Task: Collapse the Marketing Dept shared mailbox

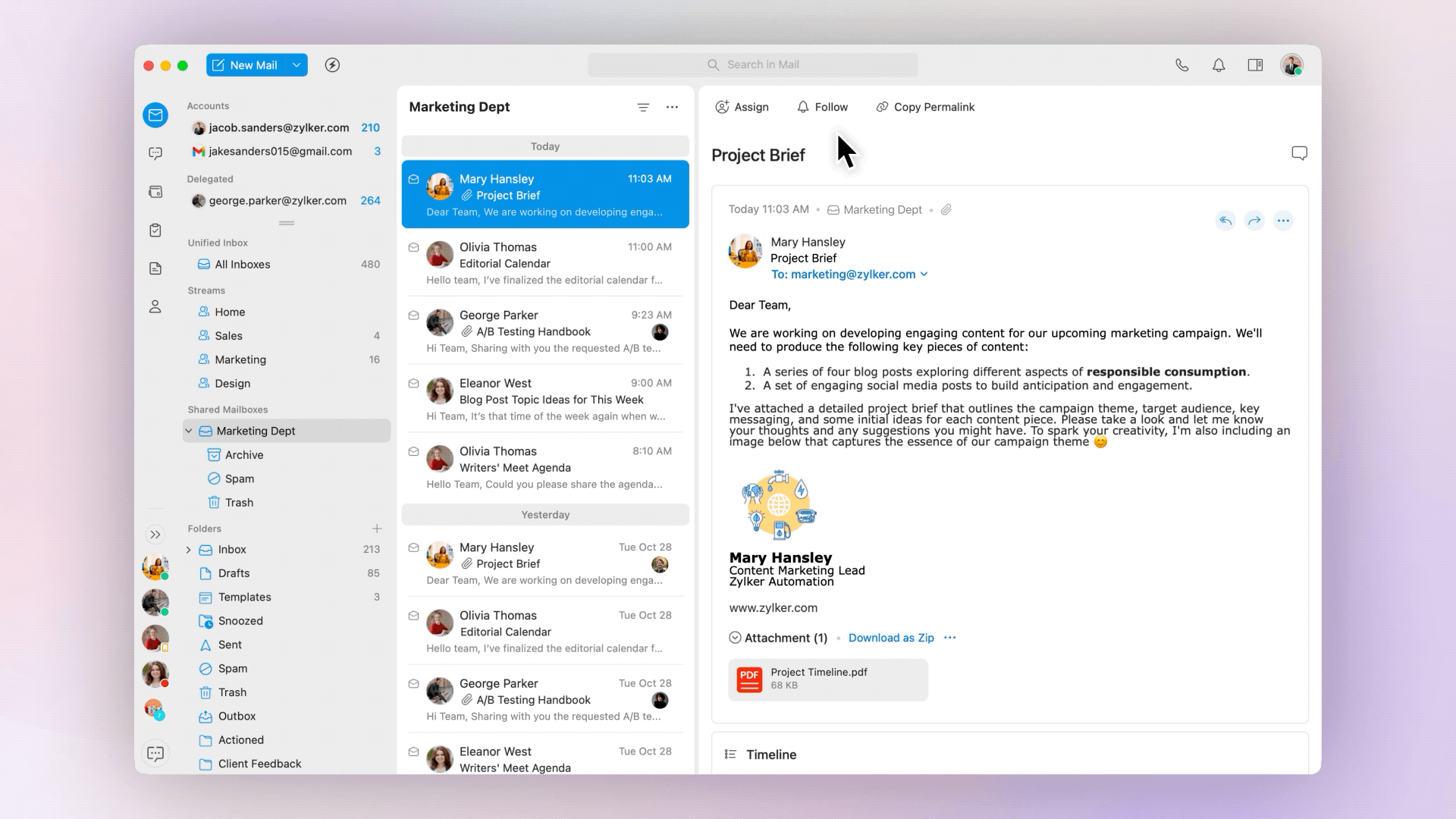Action: [x=189, y=431]
